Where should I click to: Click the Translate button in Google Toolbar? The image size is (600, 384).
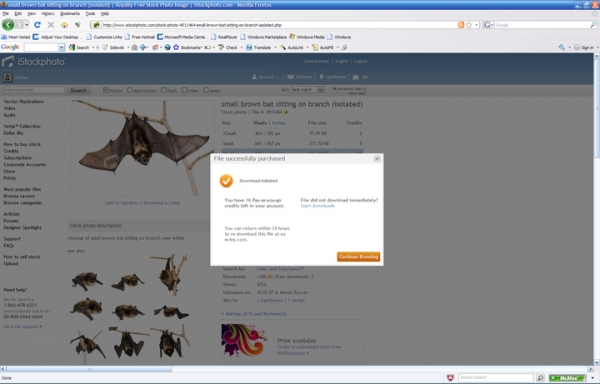258,47
